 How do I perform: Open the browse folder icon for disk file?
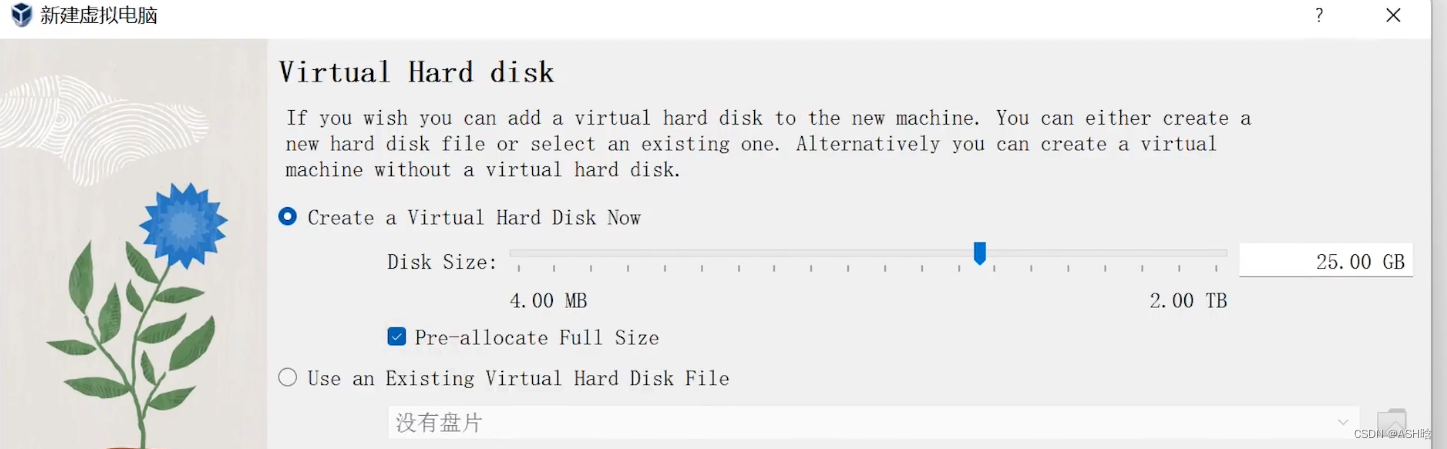(1392, 423)
